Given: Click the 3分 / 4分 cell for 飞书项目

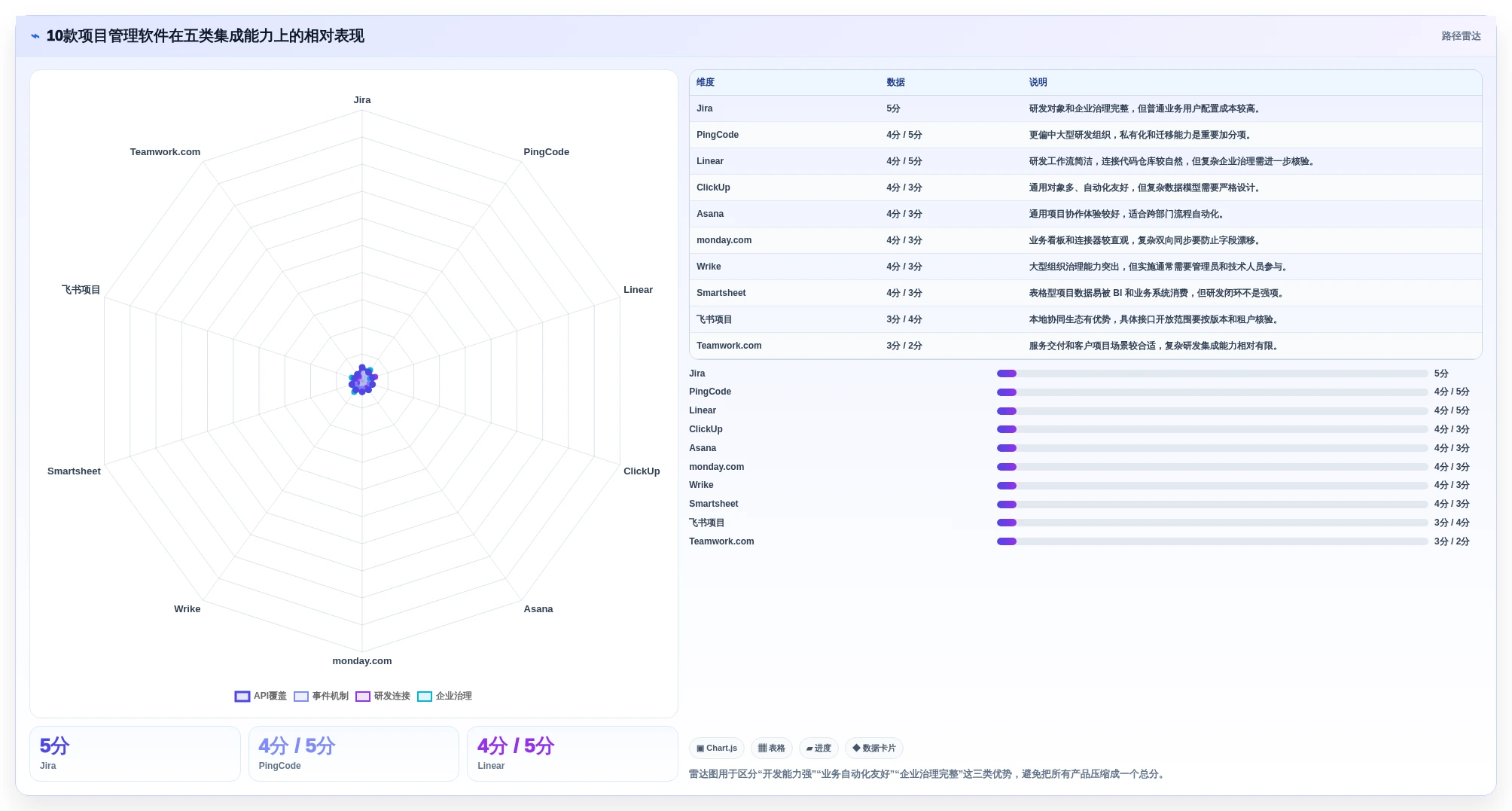Looking at the screenshot, I should tap(904, 320).
